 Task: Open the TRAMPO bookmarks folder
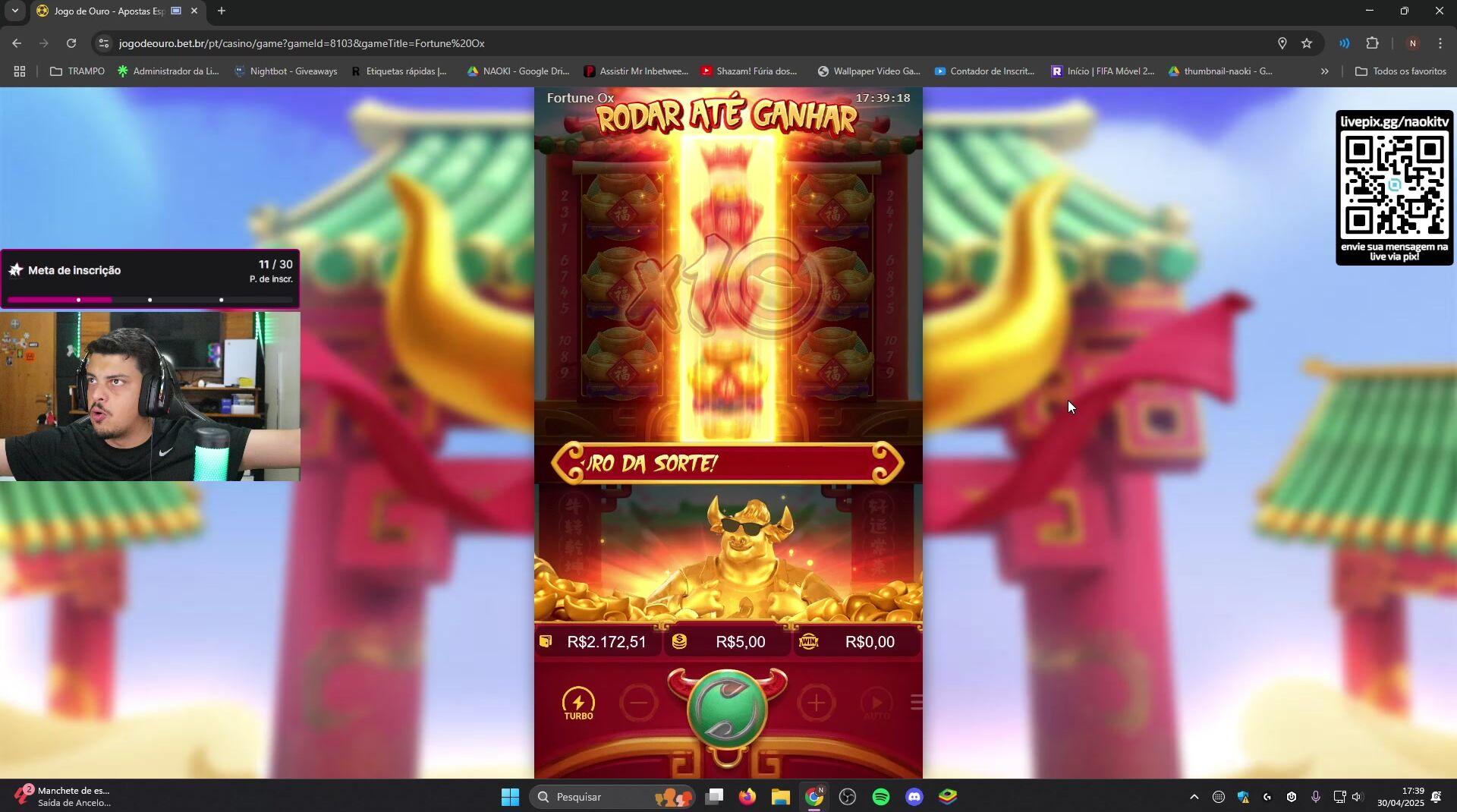point(77,71)
